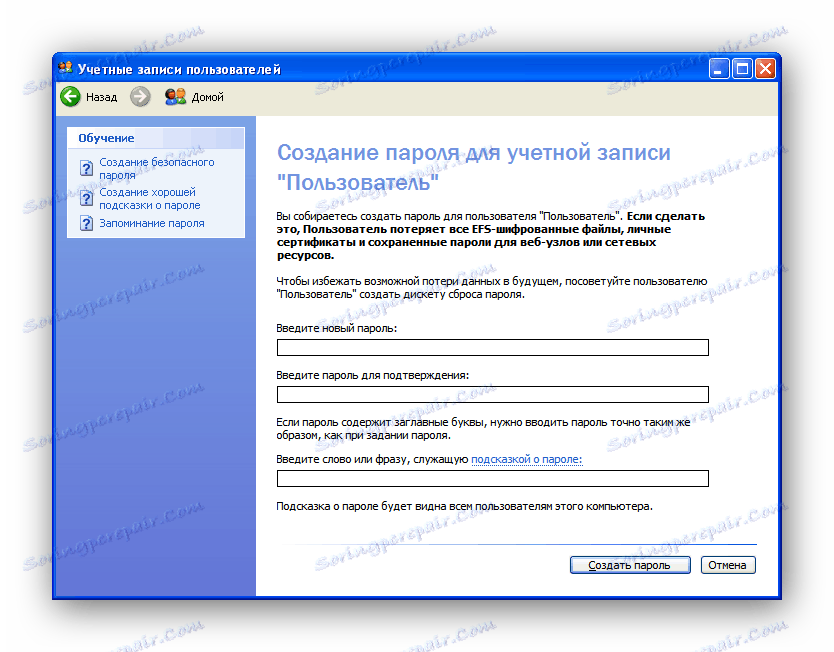This screenshot has width=834, height=652.
Task: Focus the new password input field
Action: pyautogui.click(x=493, y=347)
